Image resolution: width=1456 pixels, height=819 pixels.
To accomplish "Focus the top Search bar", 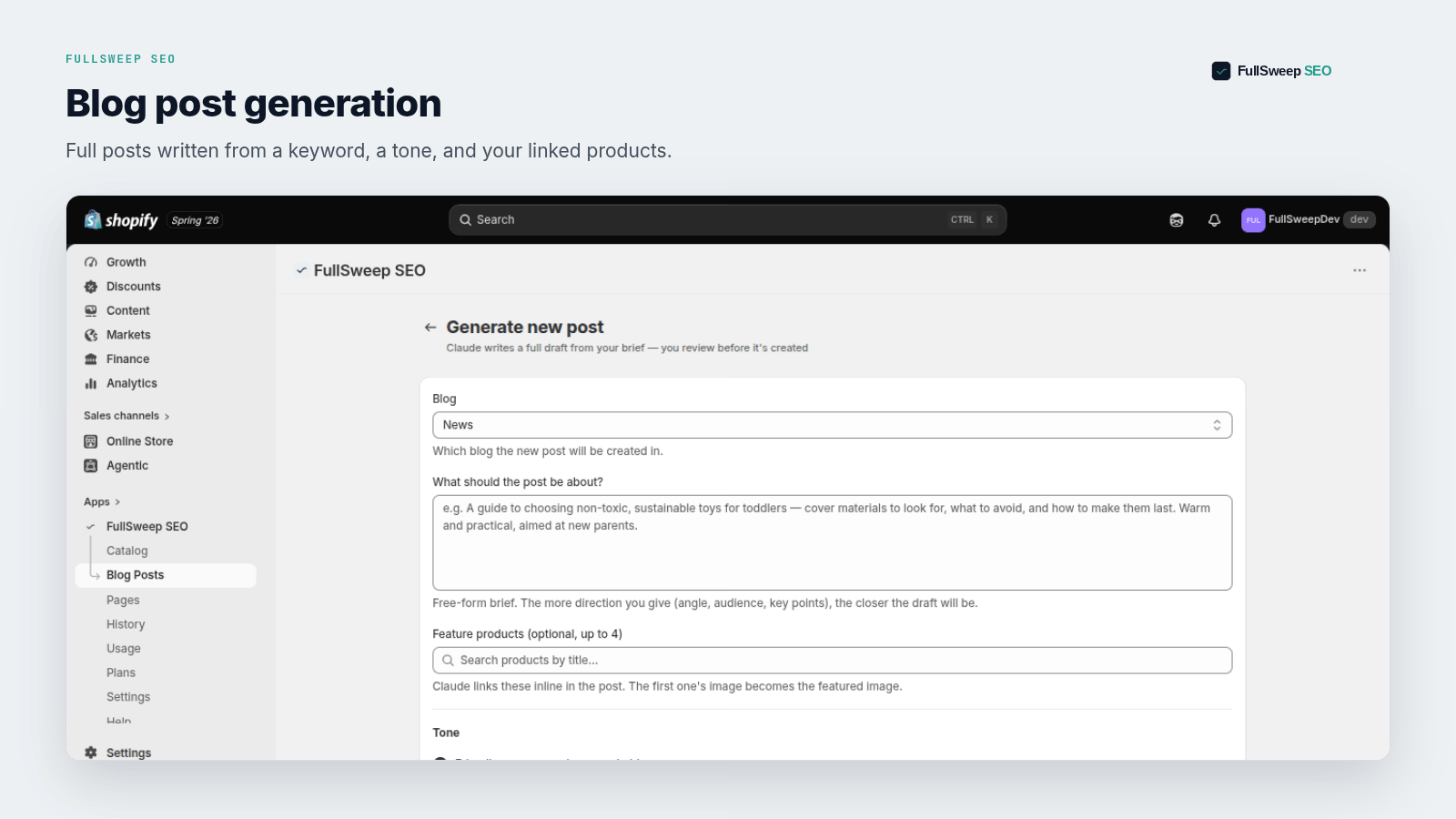I will 727,219.
